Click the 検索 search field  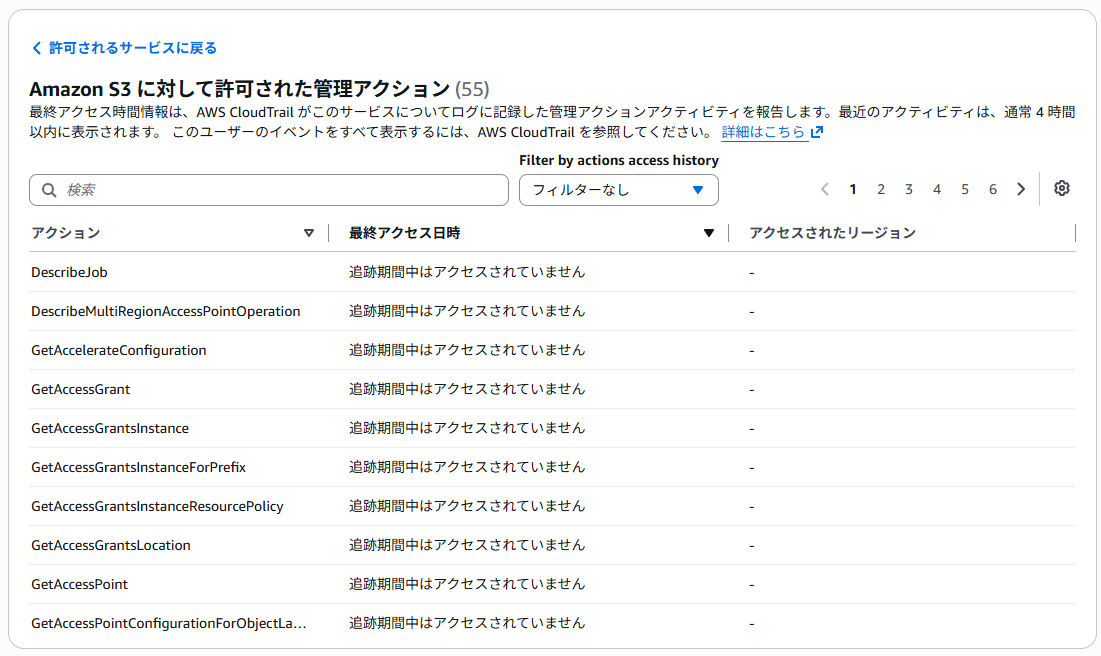click(269, 190)
